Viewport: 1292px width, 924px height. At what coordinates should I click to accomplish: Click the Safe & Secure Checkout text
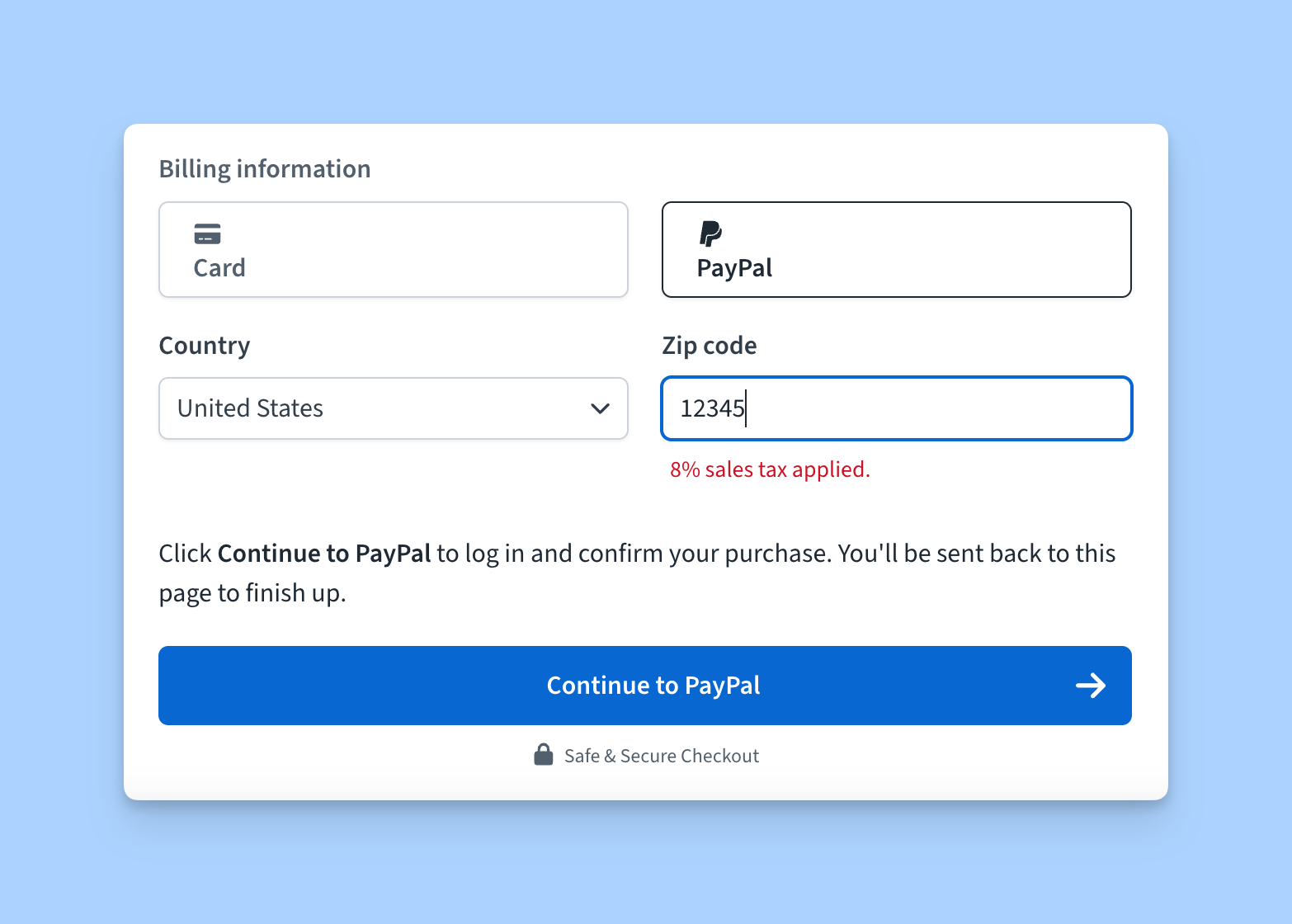tap(661, 756)
